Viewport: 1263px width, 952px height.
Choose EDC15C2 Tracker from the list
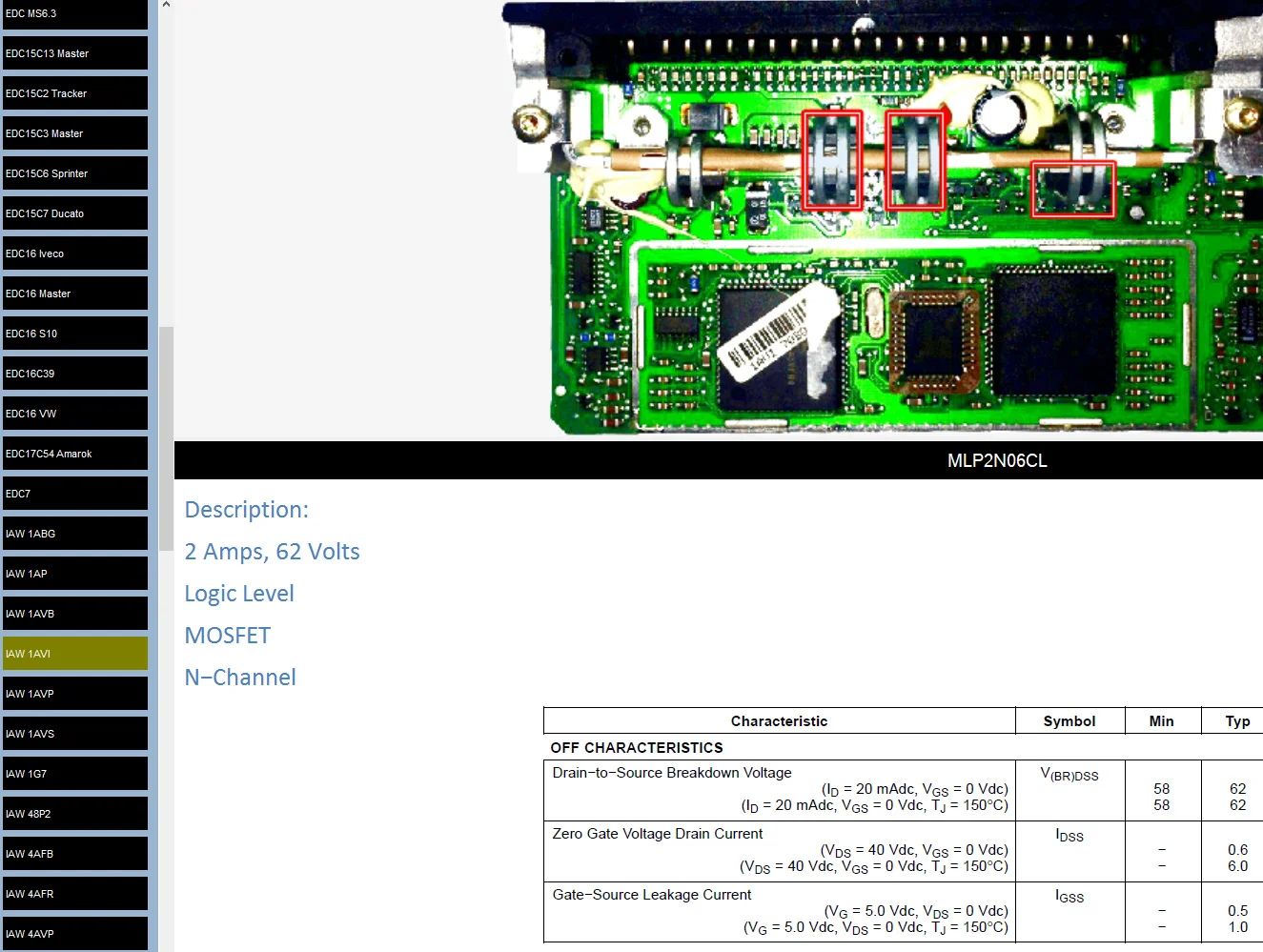pyautogui.click(x=75, y=93)
